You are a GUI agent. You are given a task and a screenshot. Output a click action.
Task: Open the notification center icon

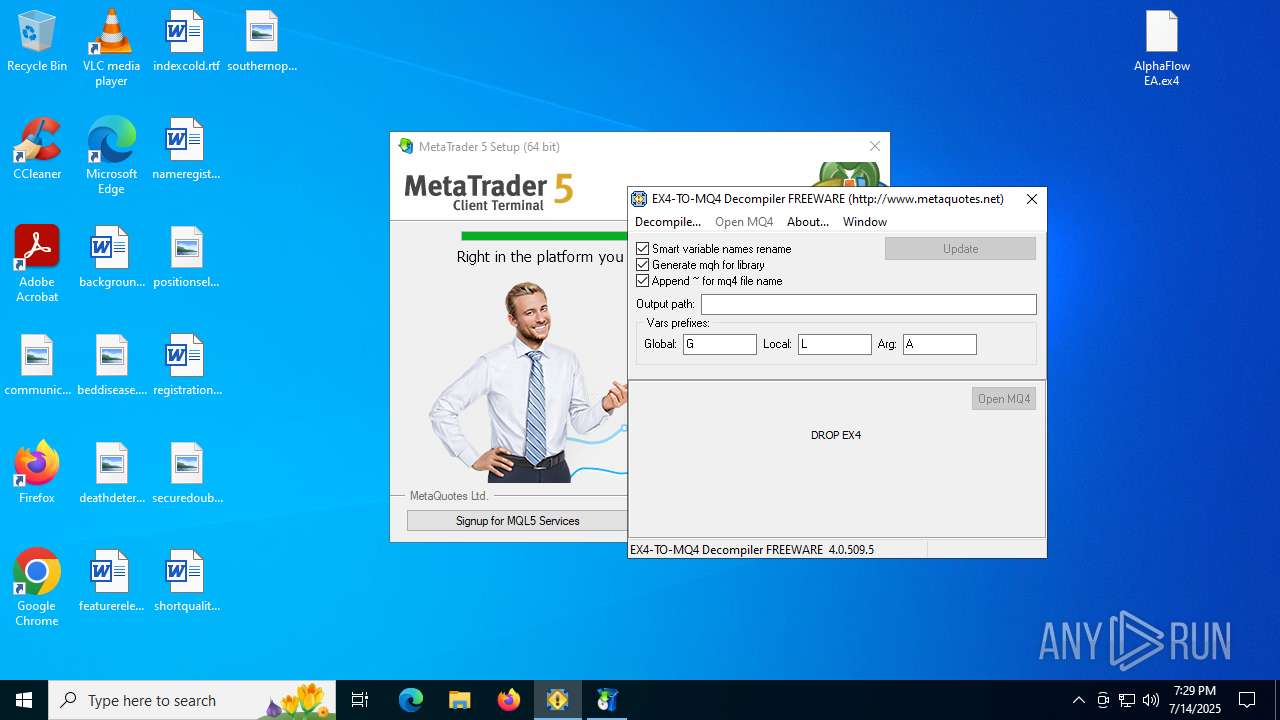click(x=1247, y=700)
